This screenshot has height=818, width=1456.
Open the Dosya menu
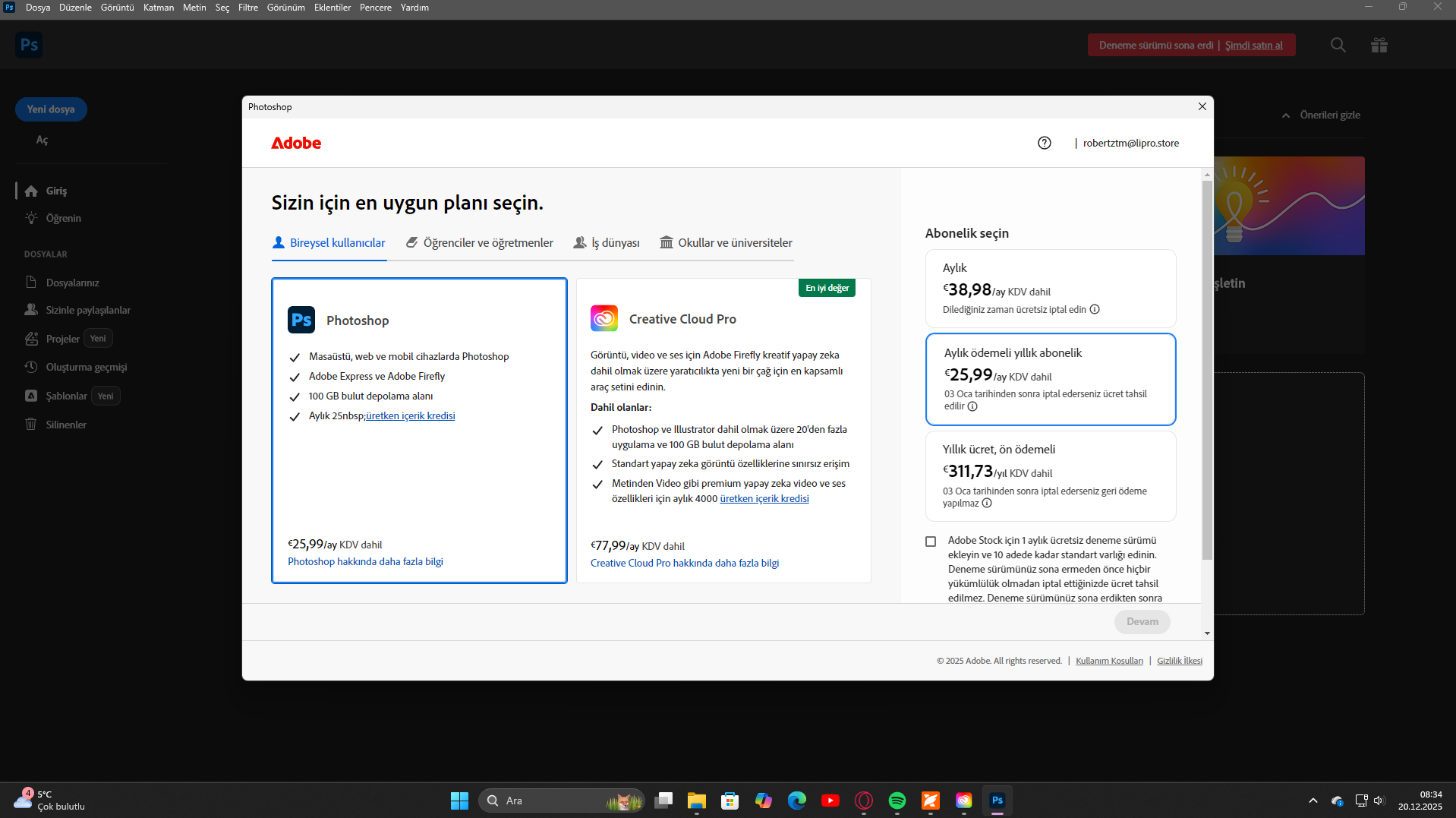point(38,8)
